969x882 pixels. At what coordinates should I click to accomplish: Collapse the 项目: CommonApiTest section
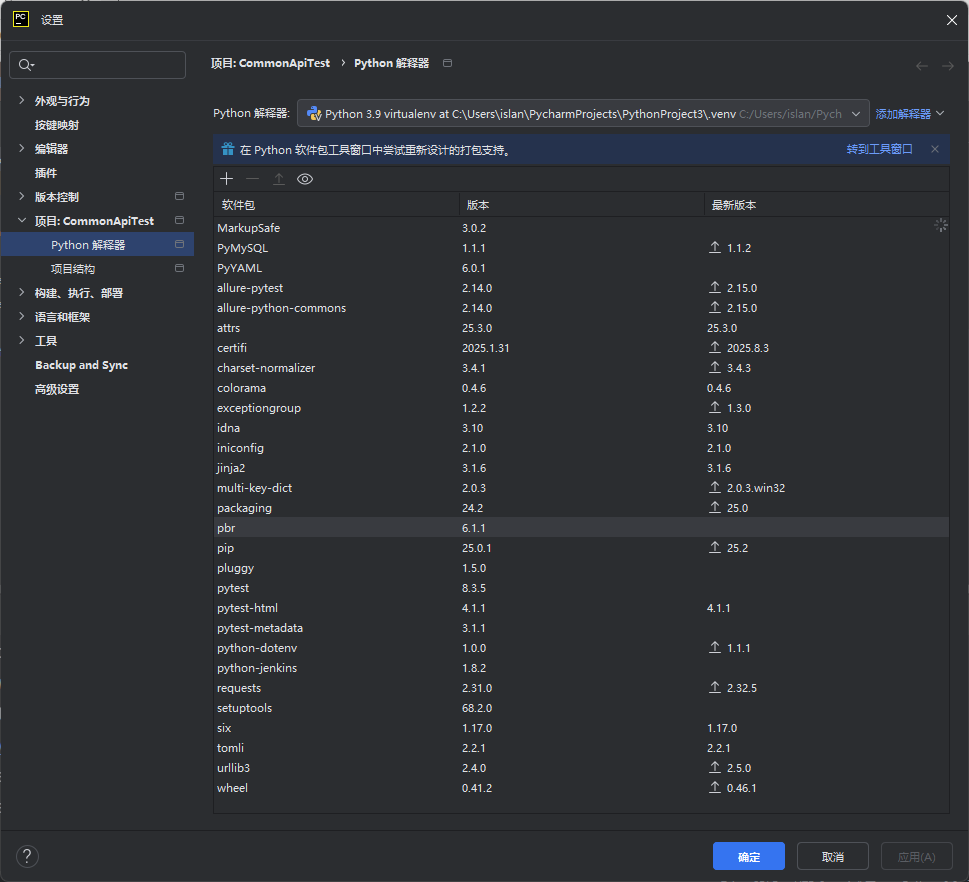tap(22, 220)
